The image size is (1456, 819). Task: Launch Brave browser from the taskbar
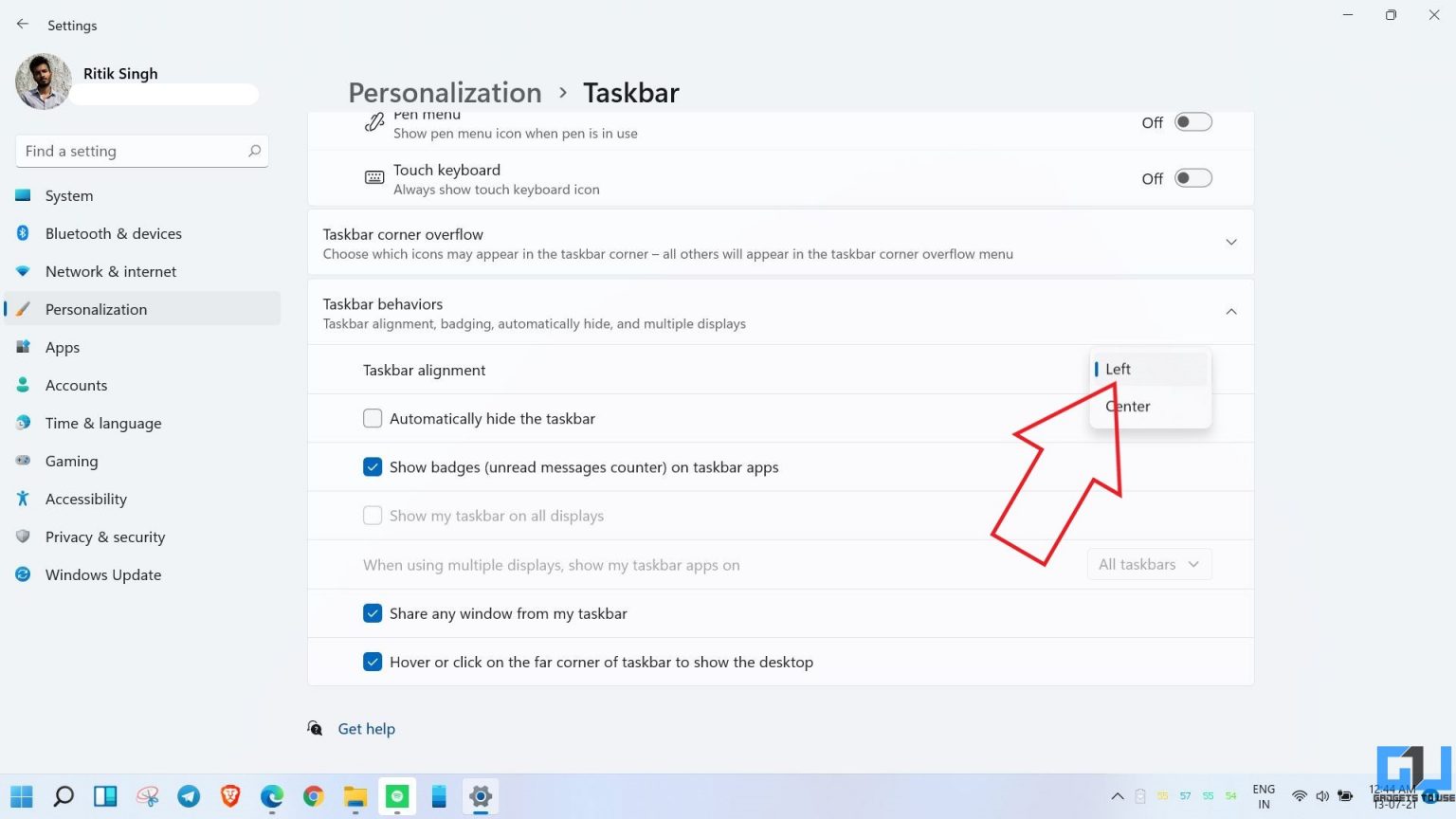pyautogui.click(x=229, y=796)
